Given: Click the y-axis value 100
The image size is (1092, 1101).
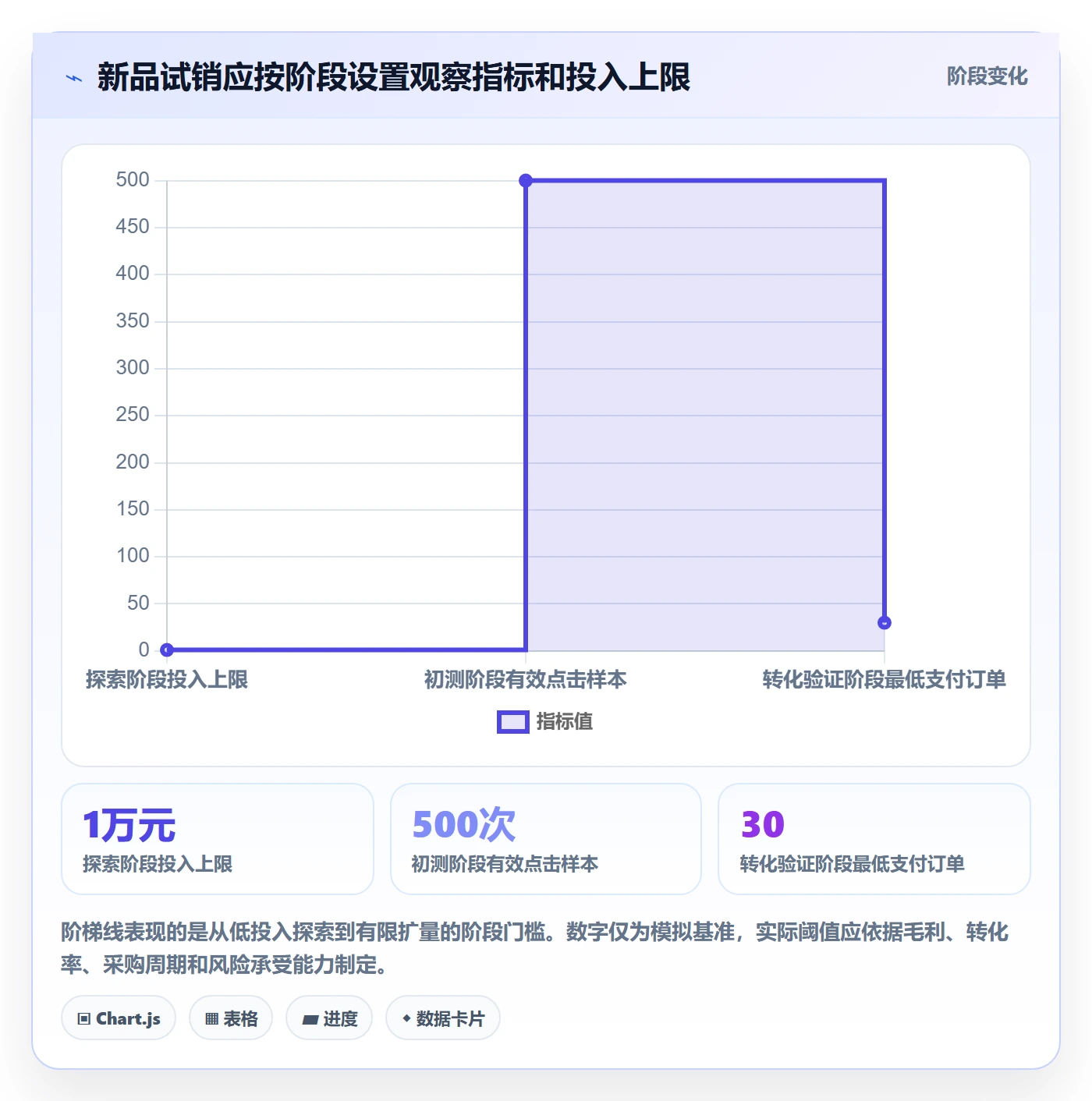Looking at the screenshot, I should (133, 556).
